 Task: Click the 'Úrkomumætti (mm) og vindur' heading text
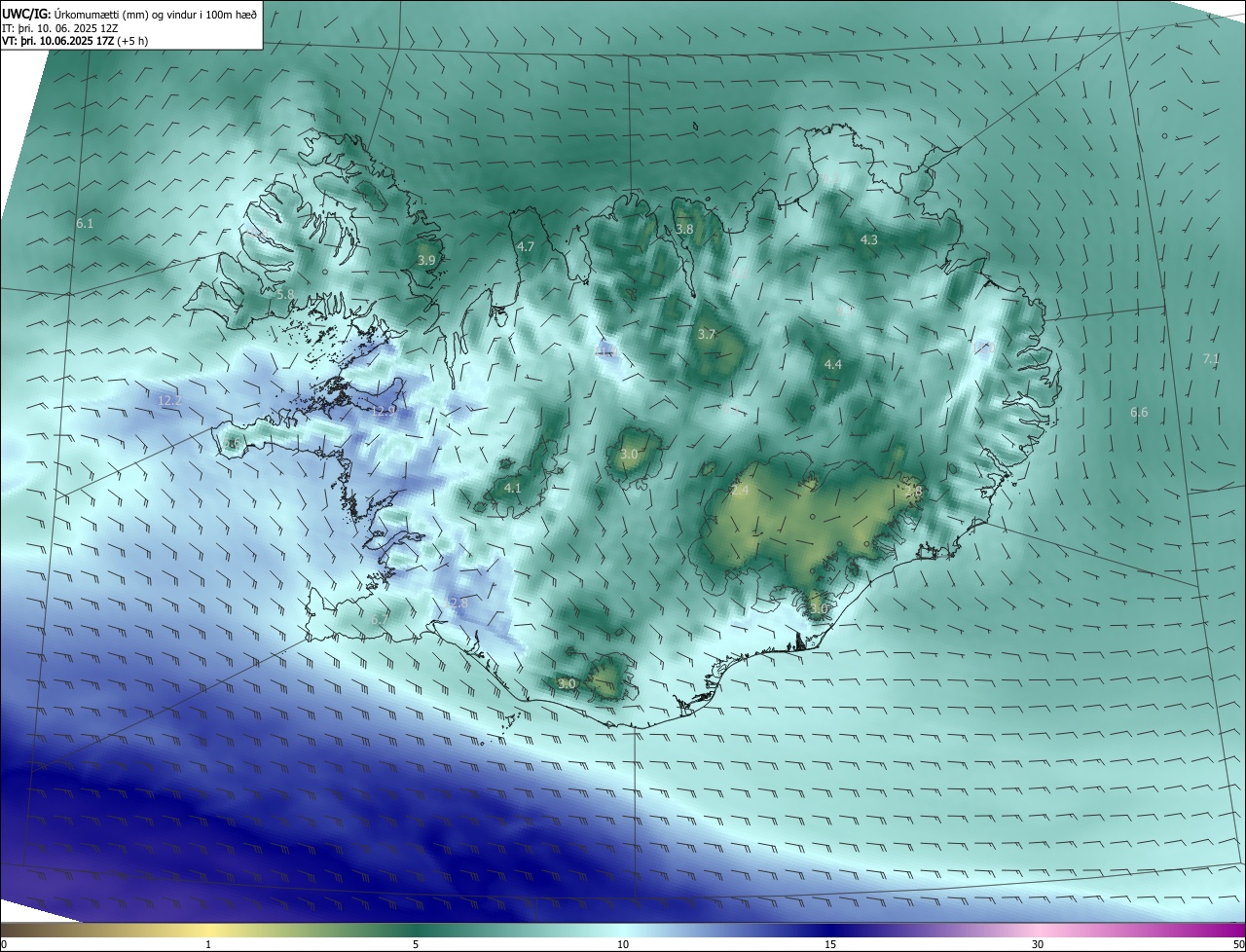click(x=128, y=15)
